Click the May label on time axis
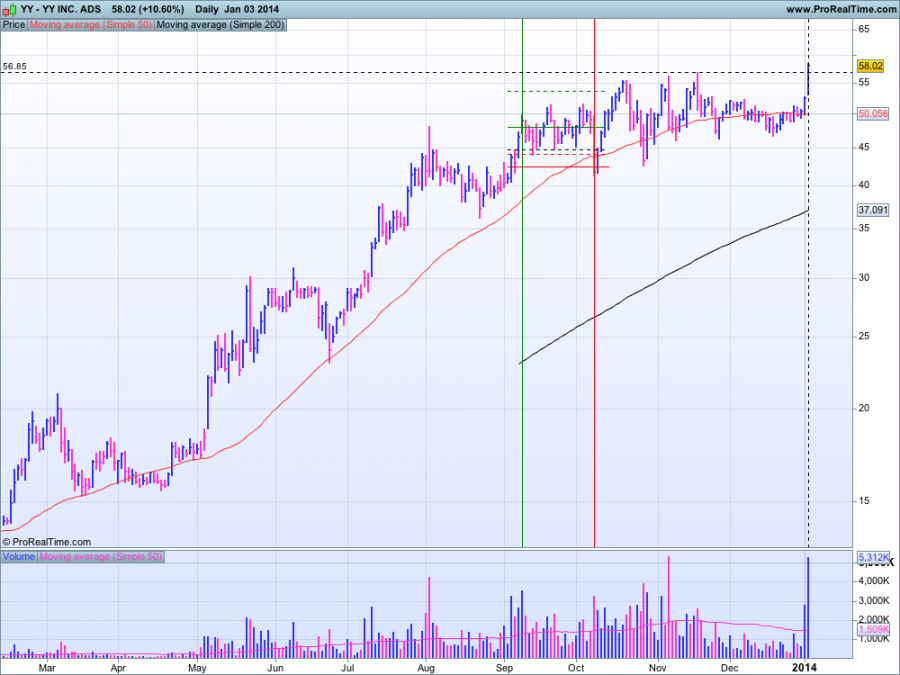This screenshot has width=900, height=675. (197, 668)
